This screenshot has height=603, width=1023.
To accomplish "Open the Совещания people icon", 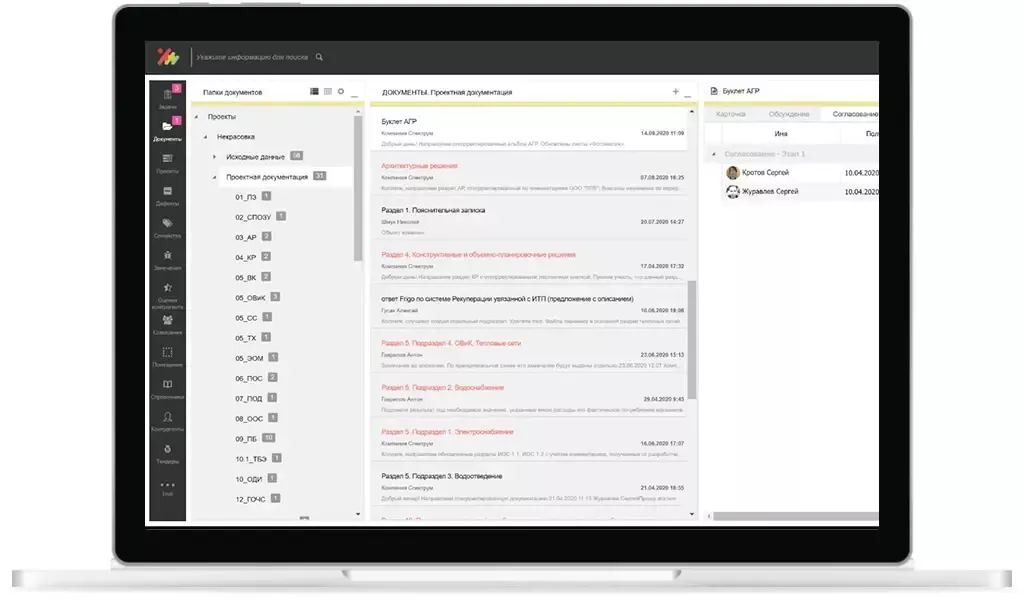I will (x=167, y=323).
